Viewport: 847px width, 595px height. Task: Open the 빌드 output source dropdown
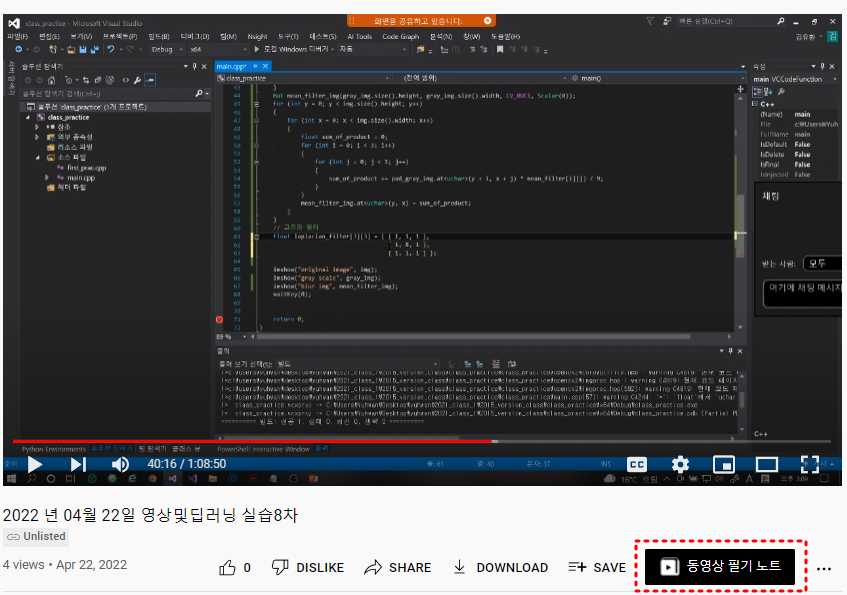pyautogui.click(x=358, y=364)
